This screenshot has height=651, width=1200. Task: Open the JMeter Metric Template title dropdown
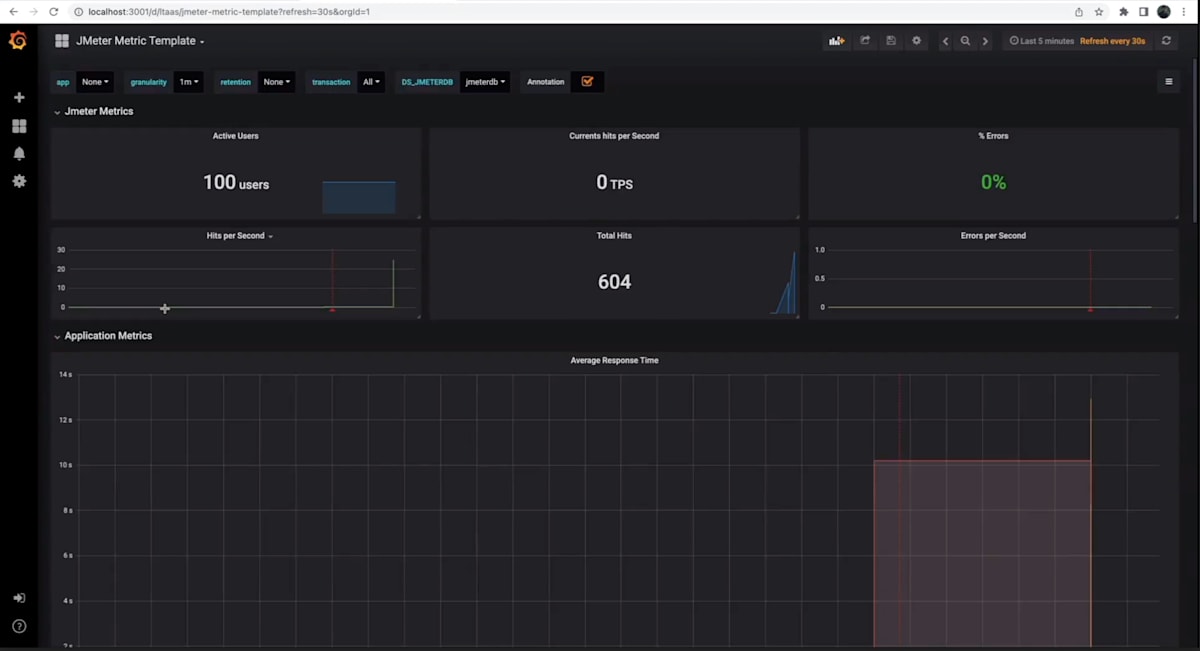(140, 41)
